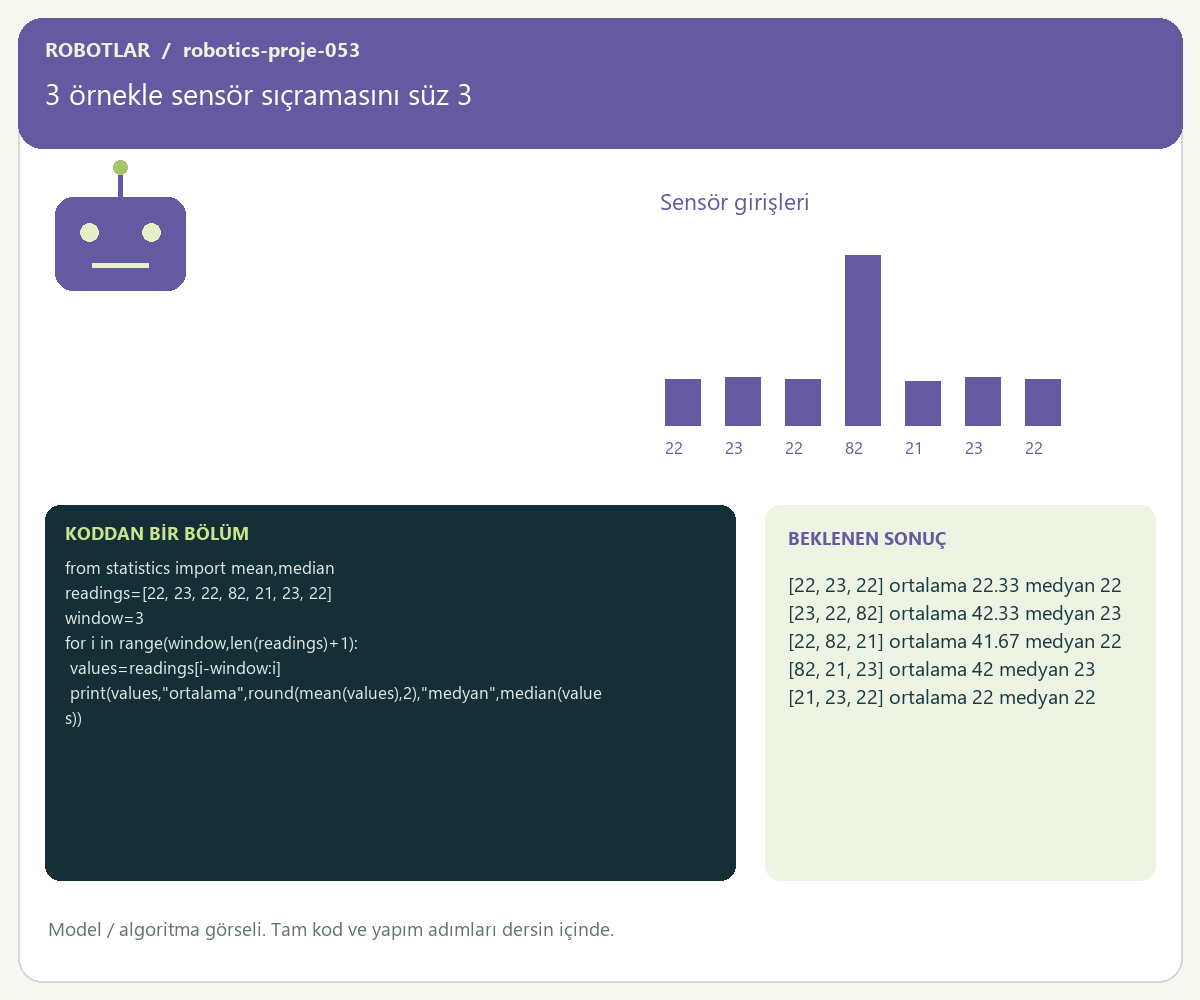
Task: Open the ROBOTLAR breadcrumb
Action: pos(98,50)
